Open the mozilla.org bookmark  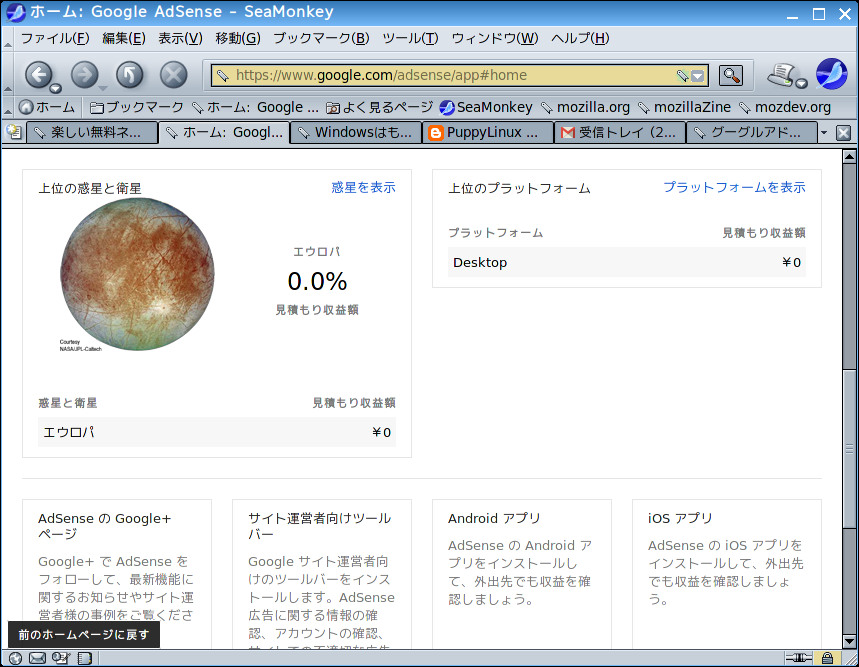pyautogui.click(x=586, y=107)
